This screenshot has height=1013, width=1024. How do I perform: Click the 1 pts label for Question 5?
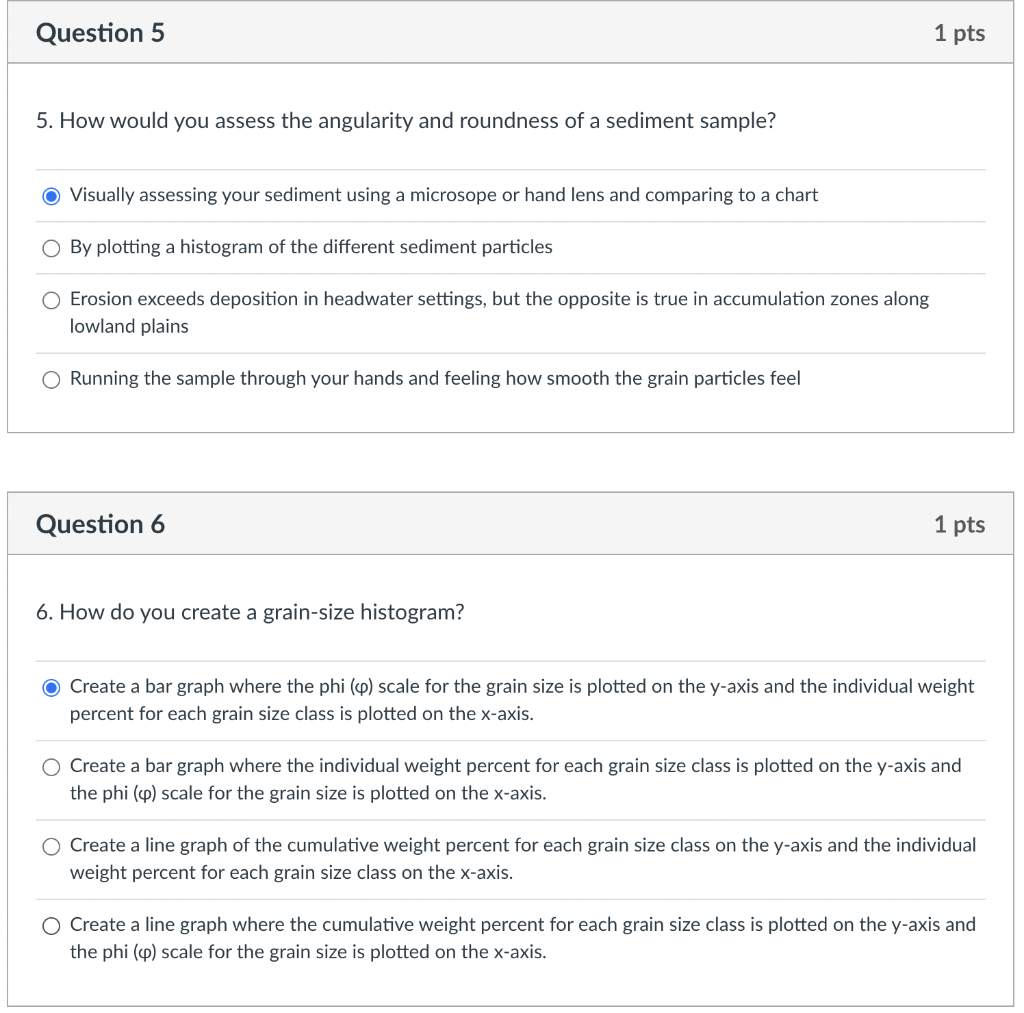(x=959, y=33)
